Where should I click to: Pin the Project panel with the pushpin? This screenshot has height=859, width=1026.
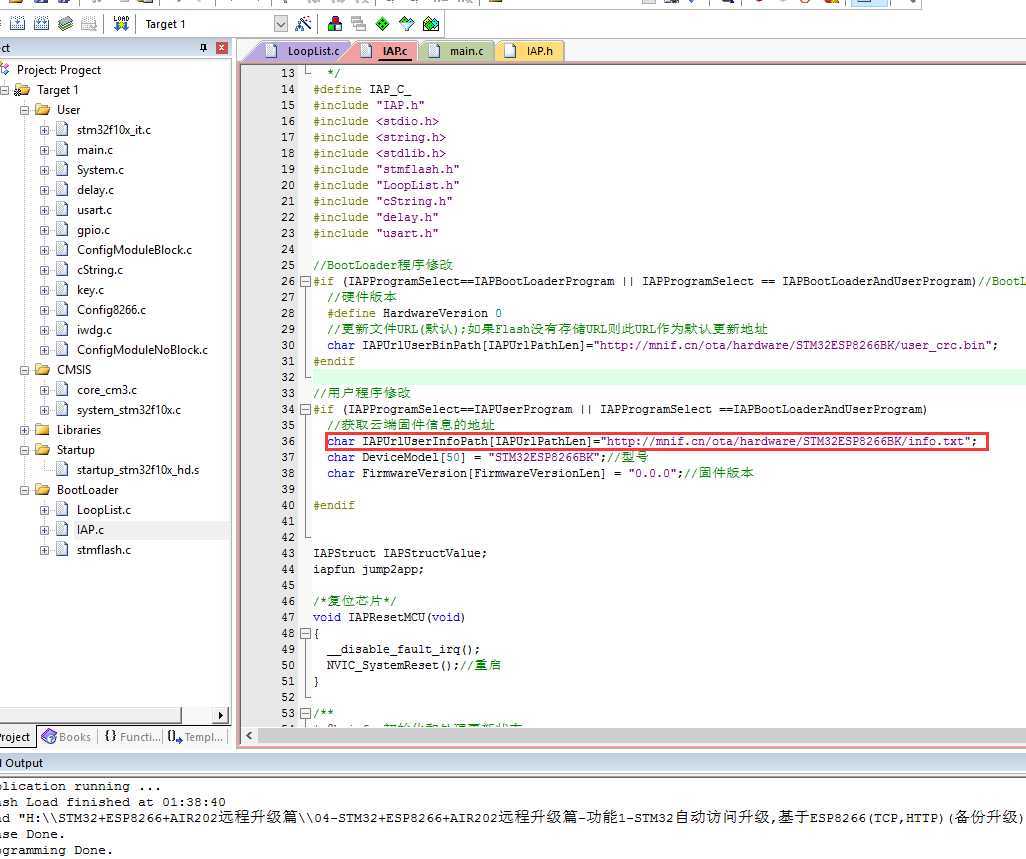click(203, 48)
